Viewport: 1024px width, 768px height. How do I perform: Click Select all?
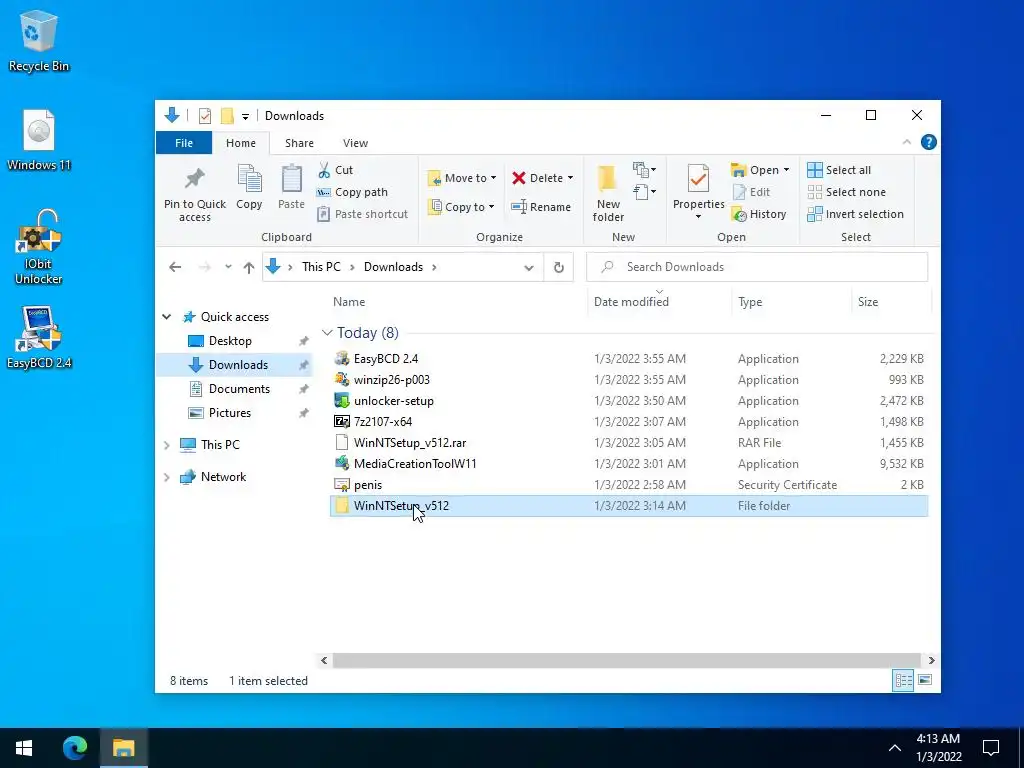pos(839,170)
